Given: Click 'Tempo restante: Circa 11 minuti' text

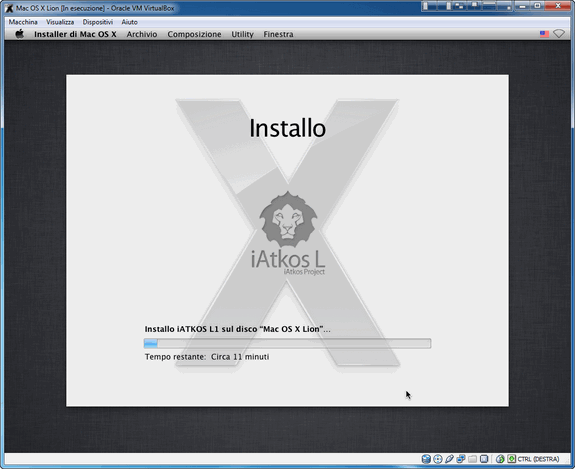Looking at the screenshot, I should 207,356.
